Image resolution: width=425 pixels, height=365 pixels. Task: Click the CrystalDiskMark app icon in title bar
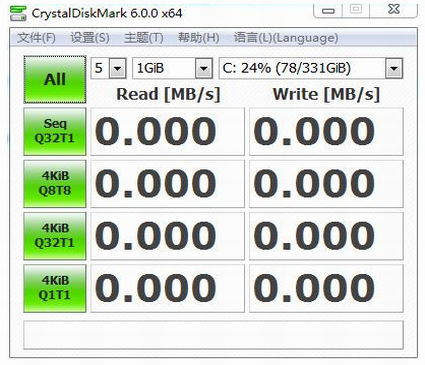point(18,13)
